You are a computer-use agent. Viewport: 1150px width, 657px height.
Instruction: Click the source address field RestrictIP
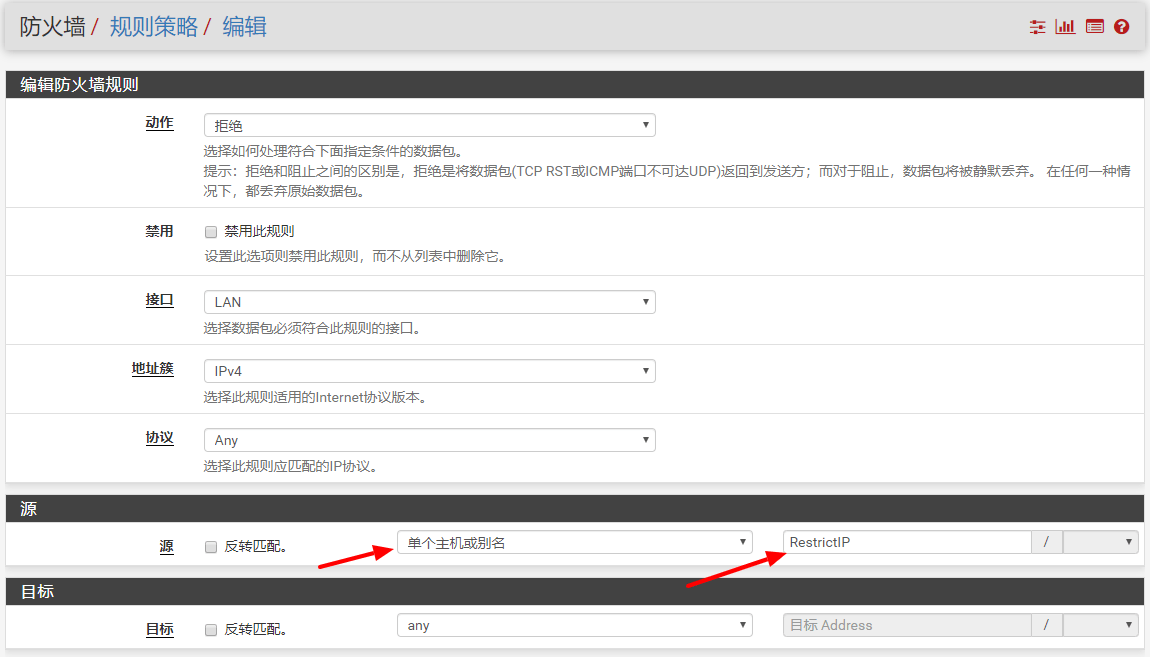coord(906,543)
